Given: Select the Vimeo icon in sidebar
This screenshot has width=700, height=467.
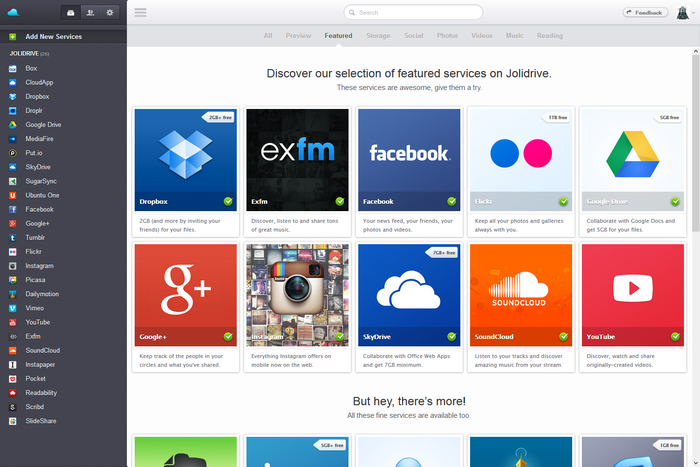Looking at the screenshot, I should (12, 309).
